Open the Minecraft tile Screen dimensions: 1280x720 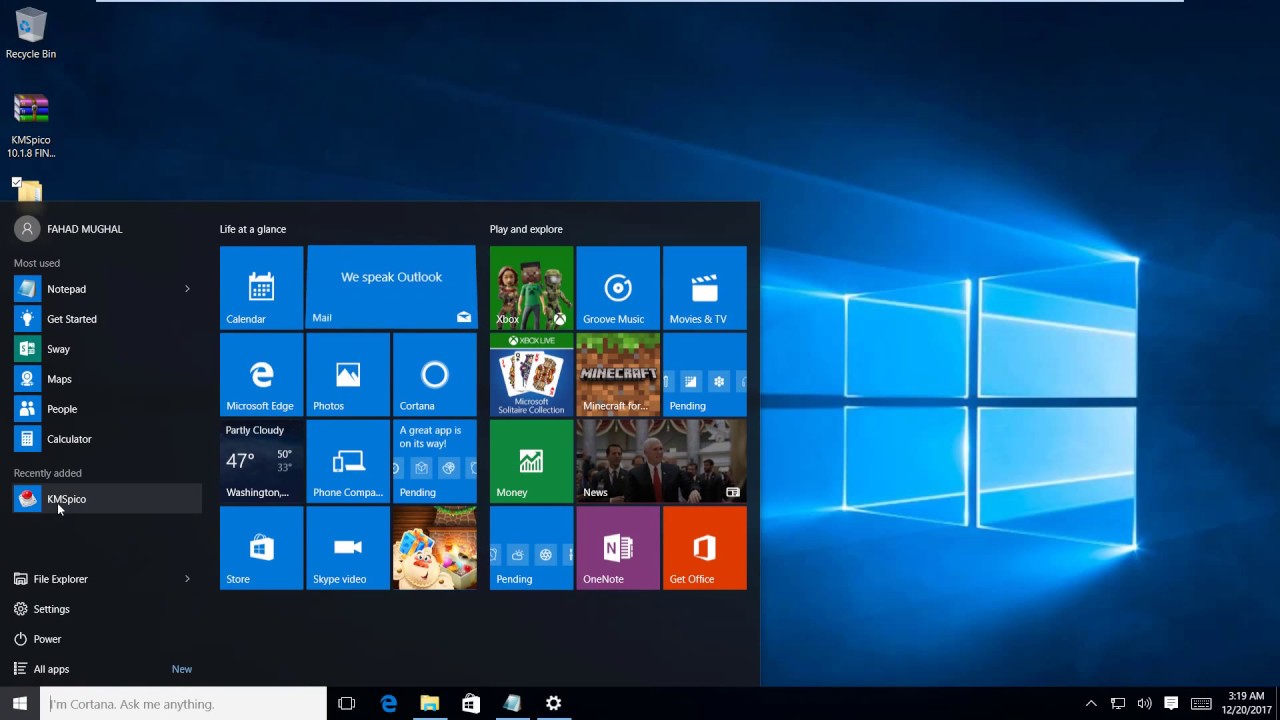(x=618, y=374)
